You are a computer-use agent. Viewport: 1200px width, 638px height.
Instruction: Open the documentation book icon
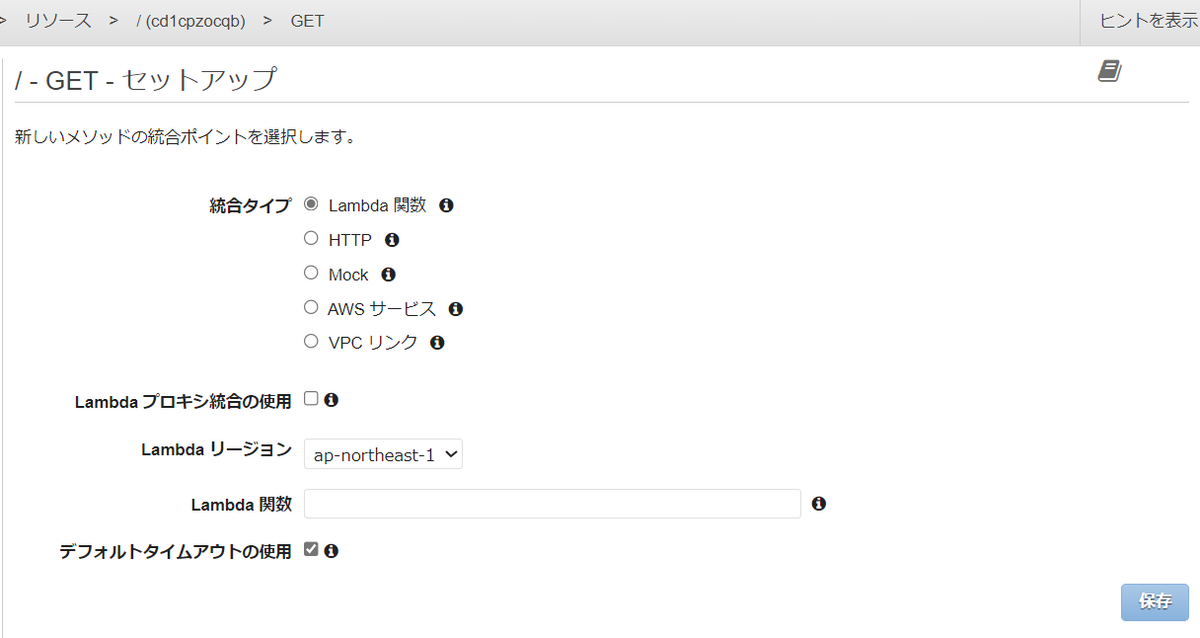[1108, 70]
